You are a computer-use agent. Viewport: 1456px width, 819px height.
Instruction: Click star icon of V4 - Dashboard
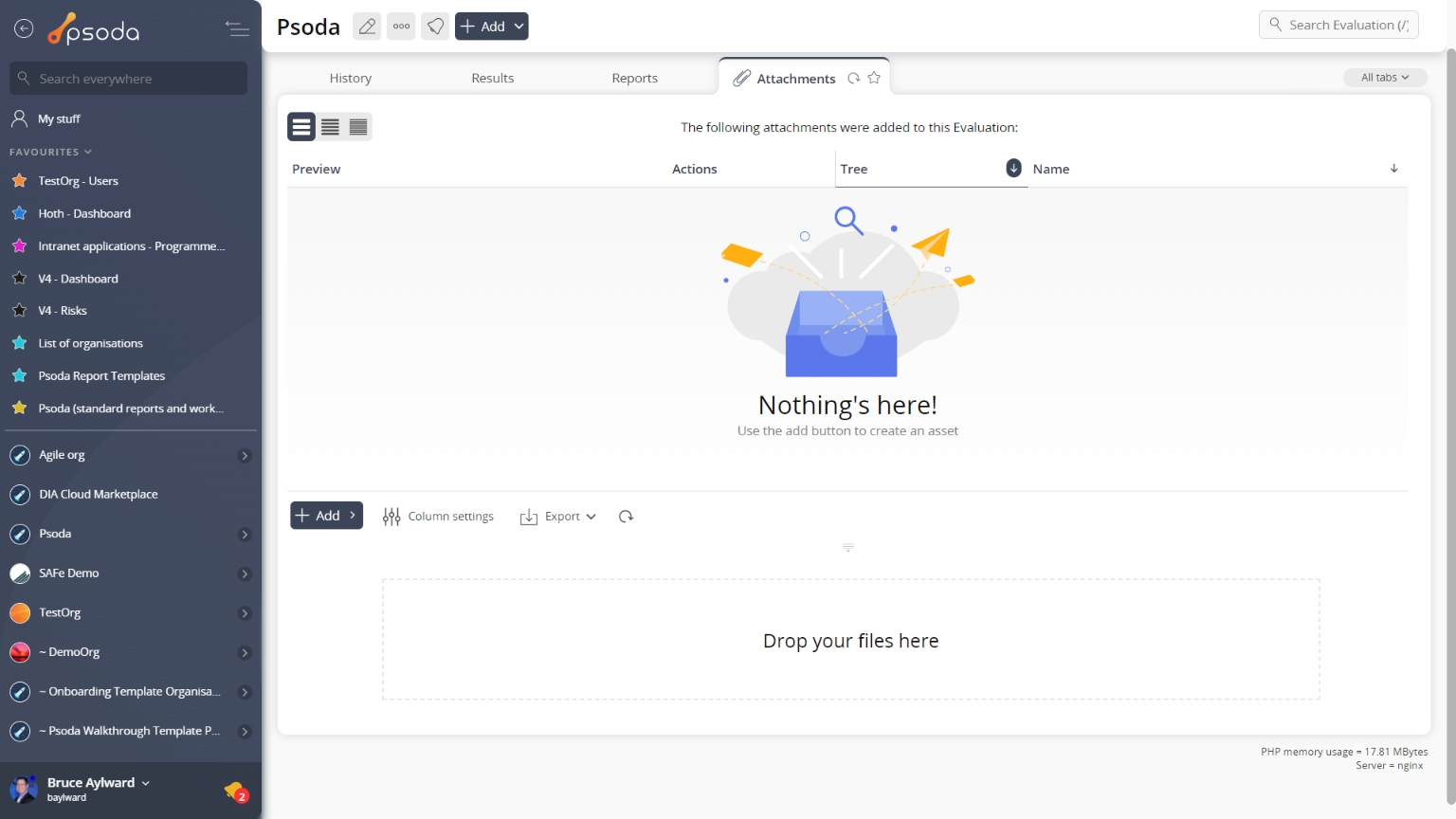click(19, 279)
